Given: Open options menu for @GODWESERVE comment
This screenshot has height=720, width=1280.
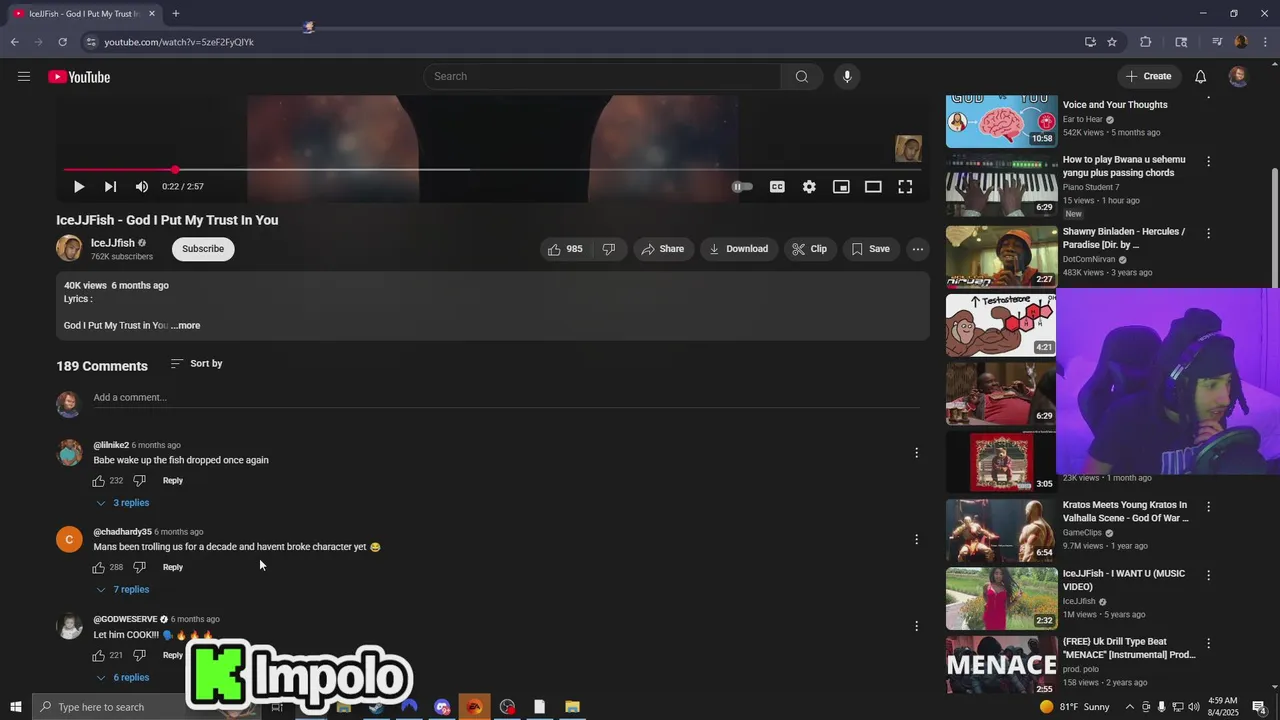Looking at the screenshot, I should pyautogui.click(x=916, y=626).
